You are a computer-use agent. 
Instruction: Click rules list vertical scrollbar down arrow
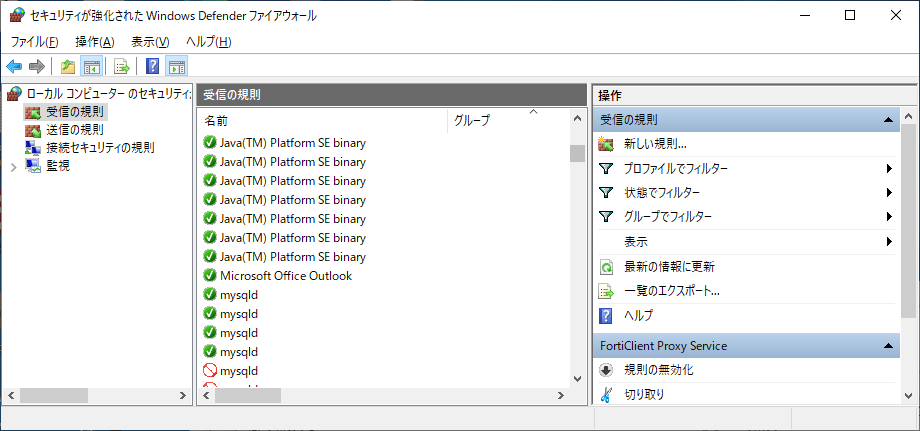pyautogui.click(x=577, y=379)
